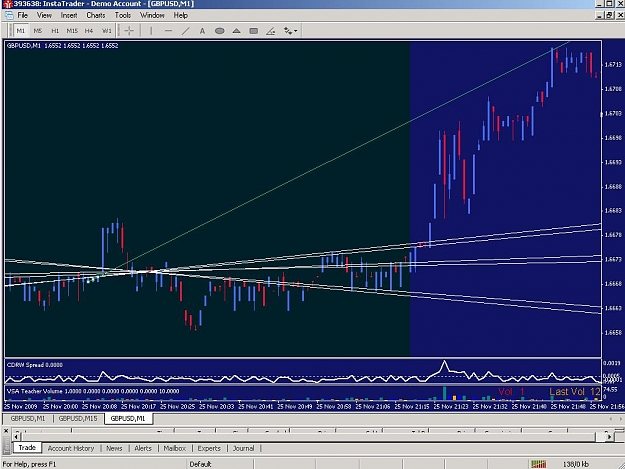The width and height of the screenshot is (625, 469).
Task: Switch to the inactive GBPUSD,M1 chart tab
Action: (x=28, y=418)
